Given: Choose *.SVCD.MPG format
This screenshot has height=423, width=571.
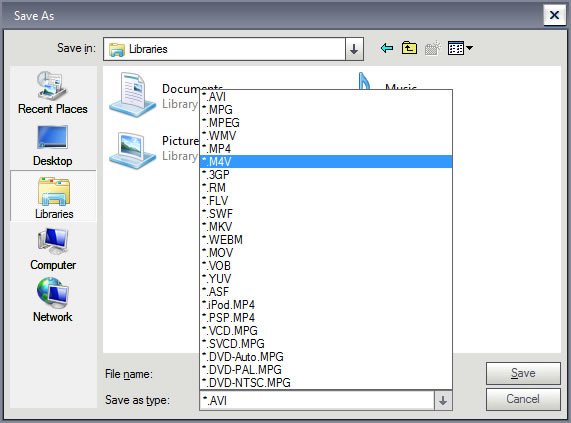Looking at the screenshot, I should click(x=326, y=344).
